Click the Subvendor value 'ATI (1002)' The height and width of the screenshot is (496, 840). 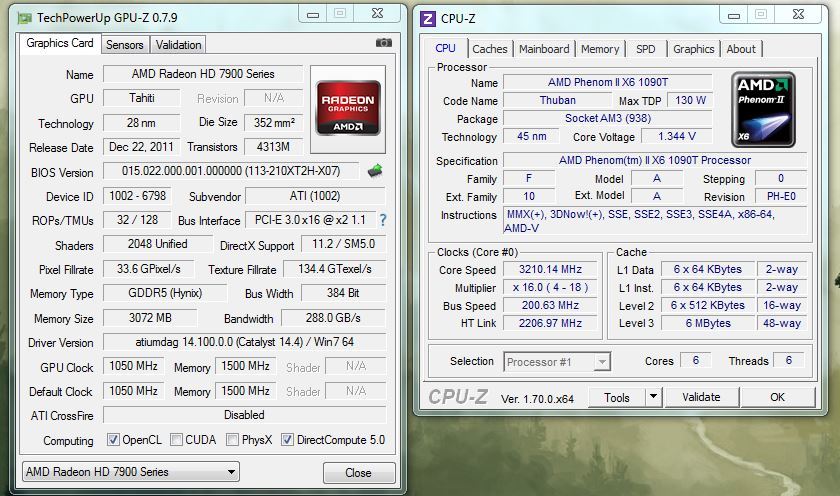[315, 196]
